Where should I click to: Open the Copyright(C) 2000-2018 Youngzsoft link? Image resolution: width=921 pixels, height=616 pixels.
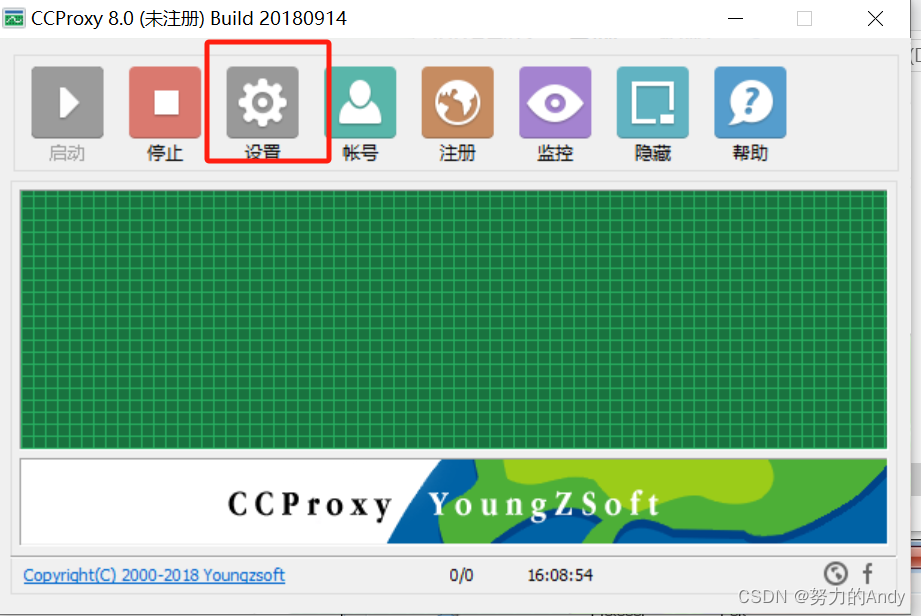154,575
